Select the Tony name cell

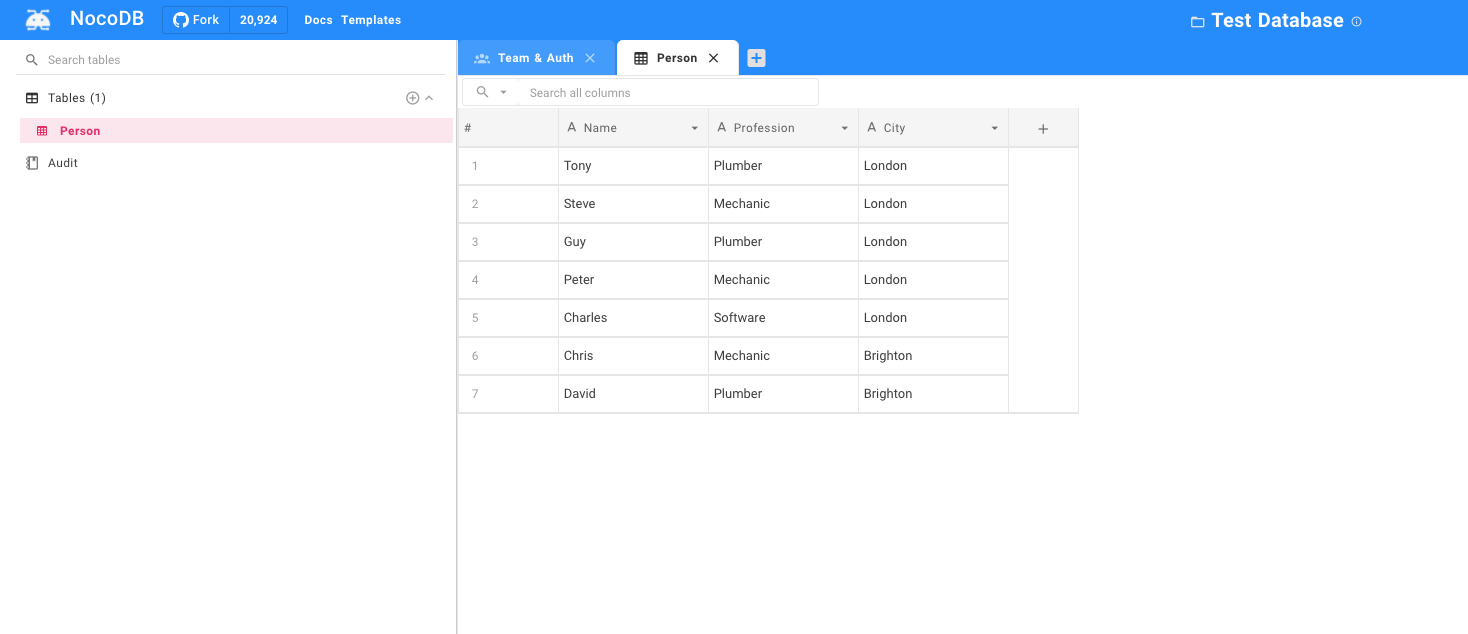pyautogui.click(x=633, y=166)
